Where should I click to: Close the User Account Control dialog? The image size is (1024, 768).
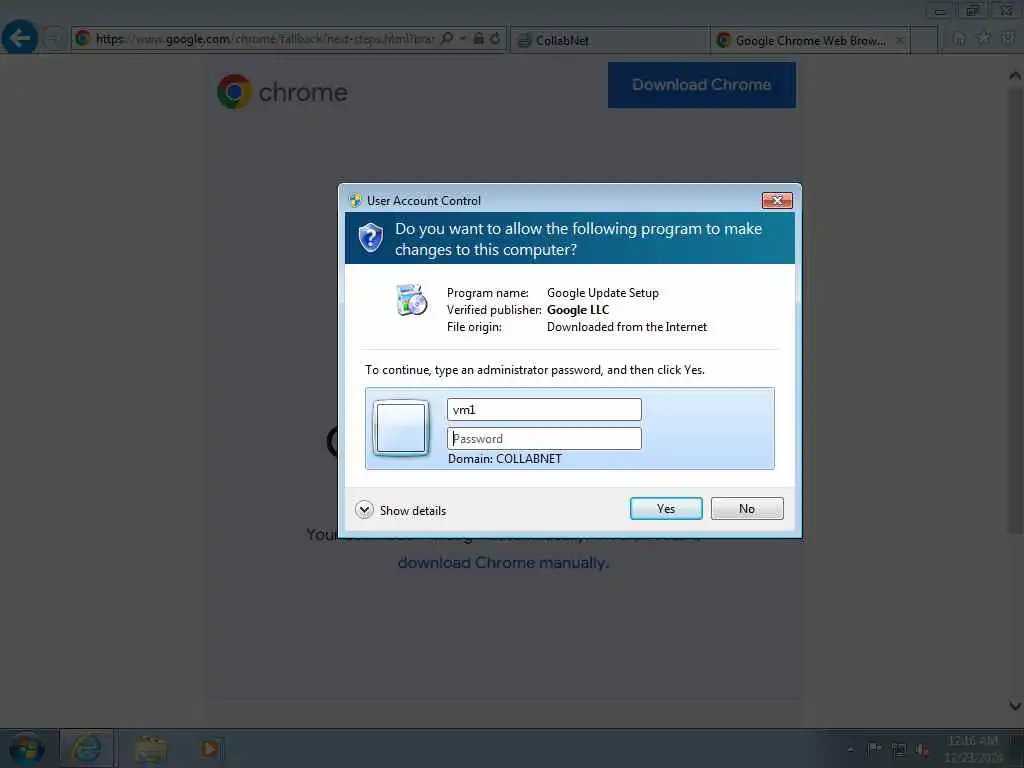(x=776, y=200)
